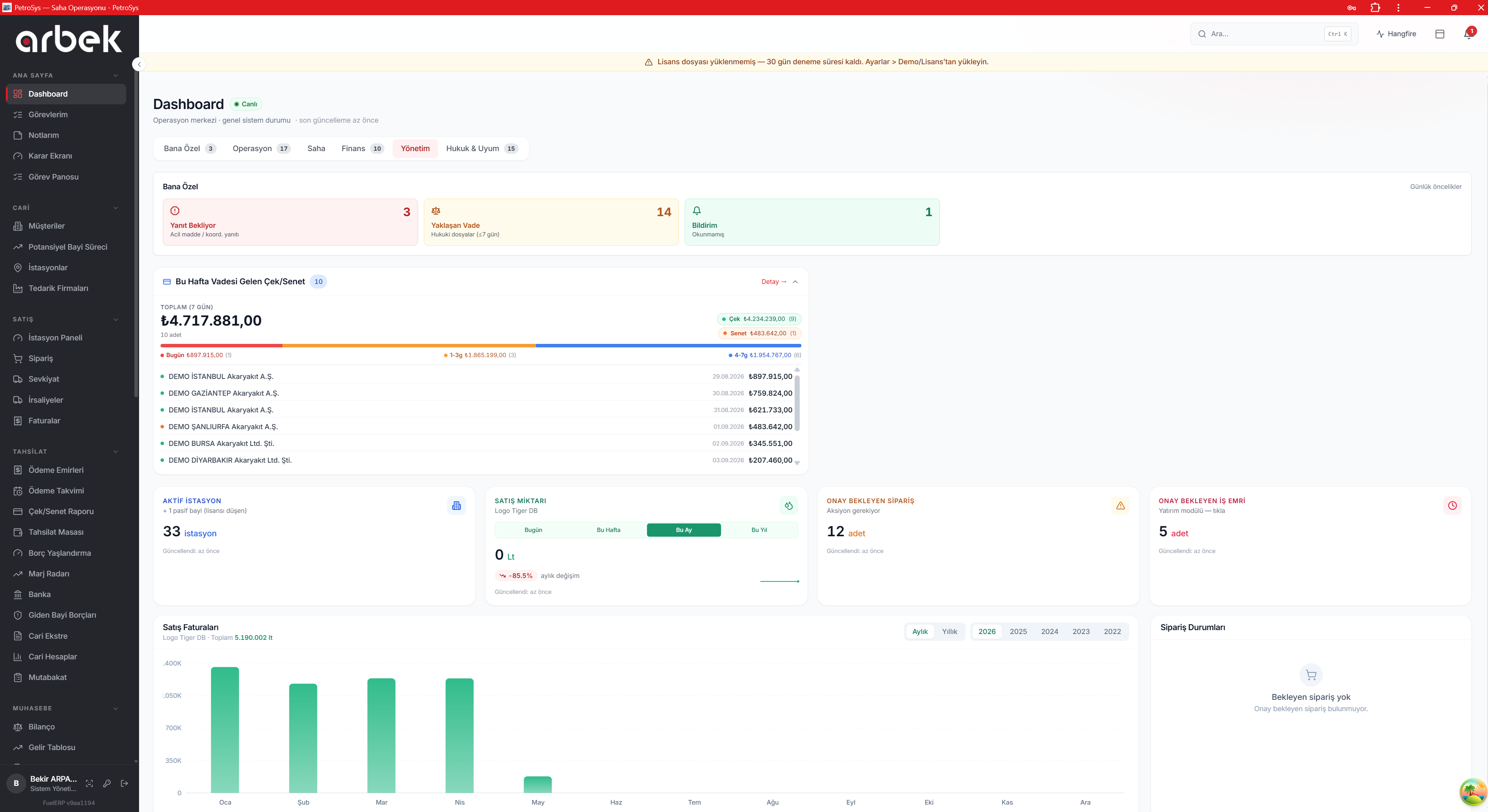Open Banka in the sidebar
The width and height of the screenshot is (1488, 812).
[x=66, y=594]
